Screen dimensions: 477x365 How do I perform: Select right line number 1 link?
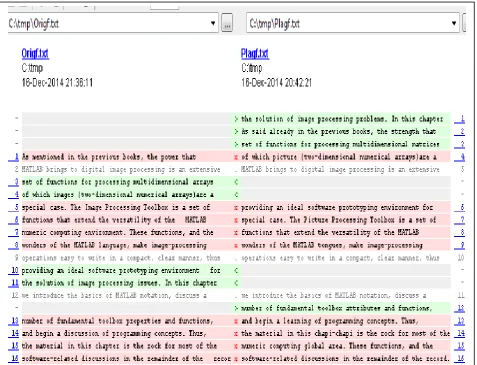(462, 119)
